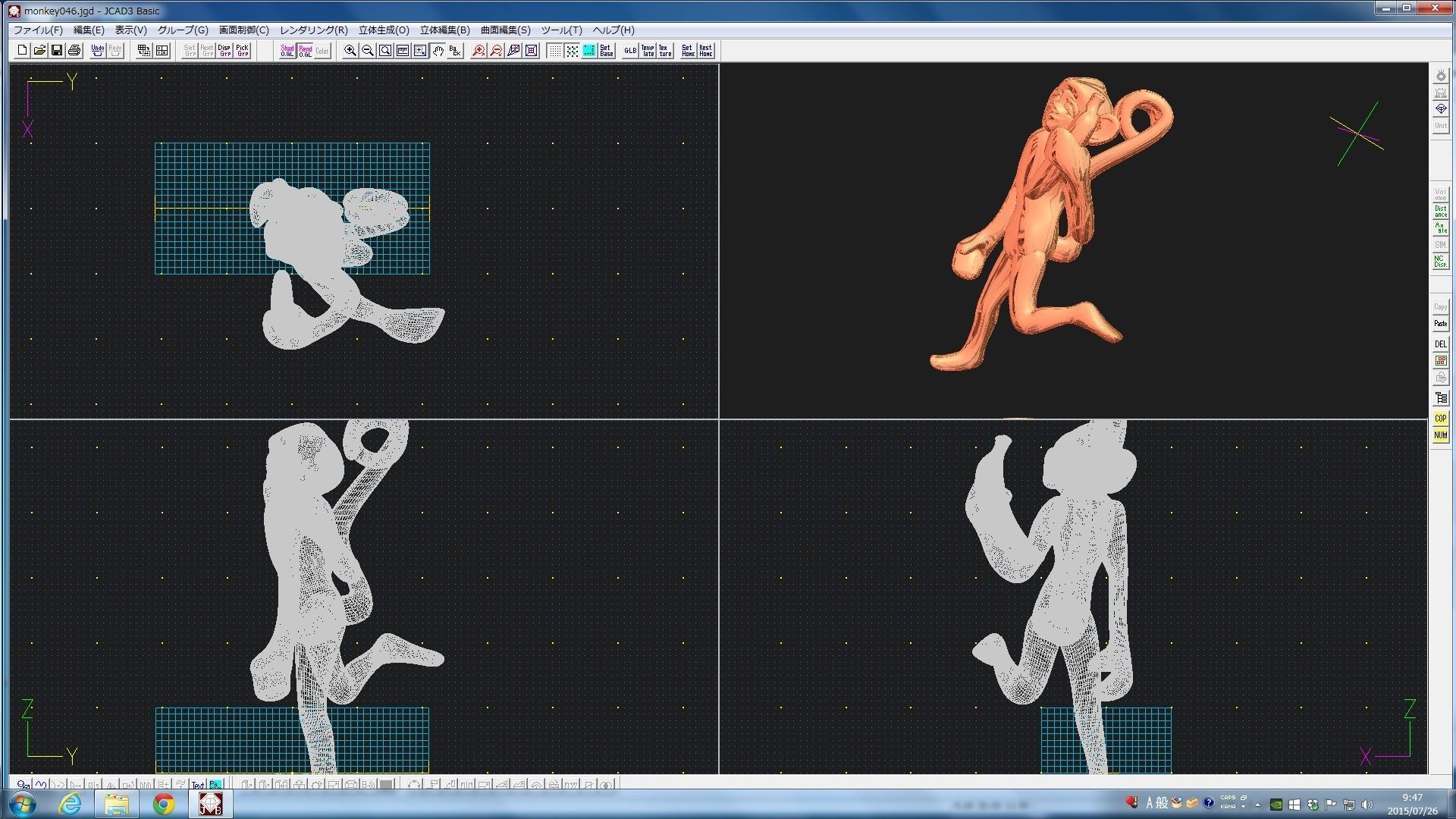Expand the 立体生成(O) menu
The image size is (1456, 819).
[384, 30]
